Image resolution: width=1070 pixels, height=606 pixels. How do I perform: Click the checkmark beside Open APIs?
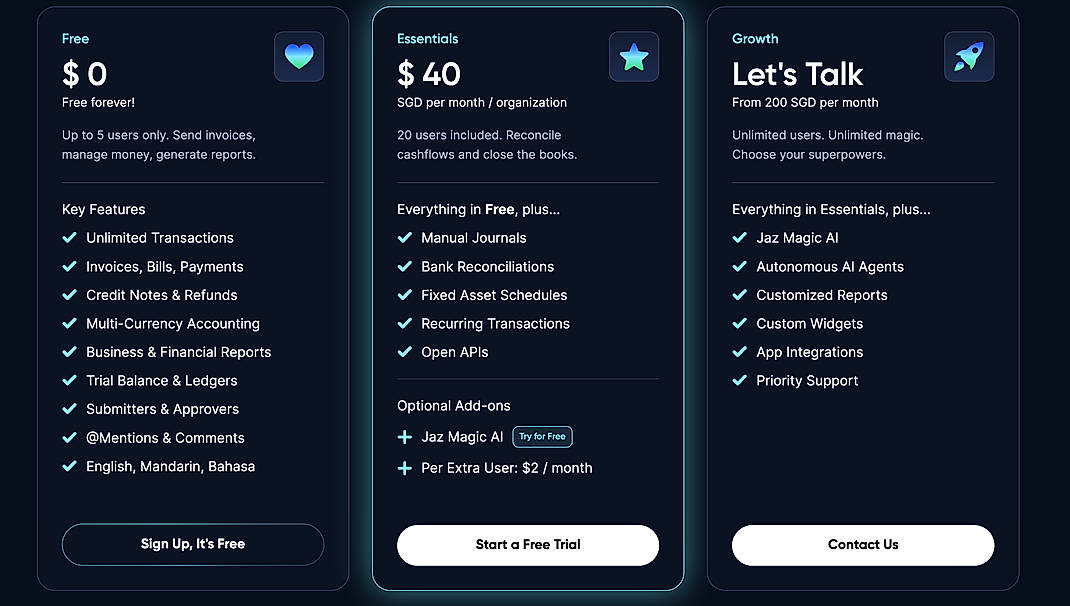pos(404,352)
